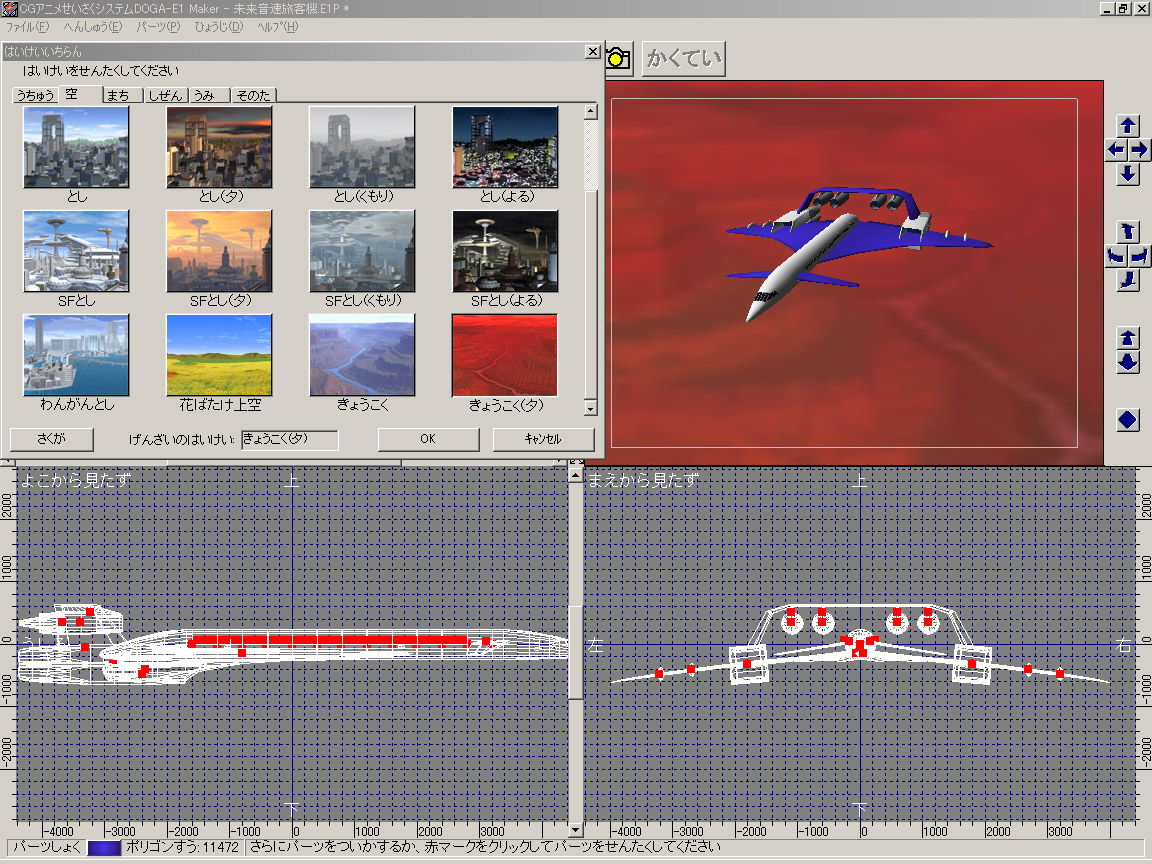
Task: Click the zoom-in double up arrow
Action: pos(1128,338)
